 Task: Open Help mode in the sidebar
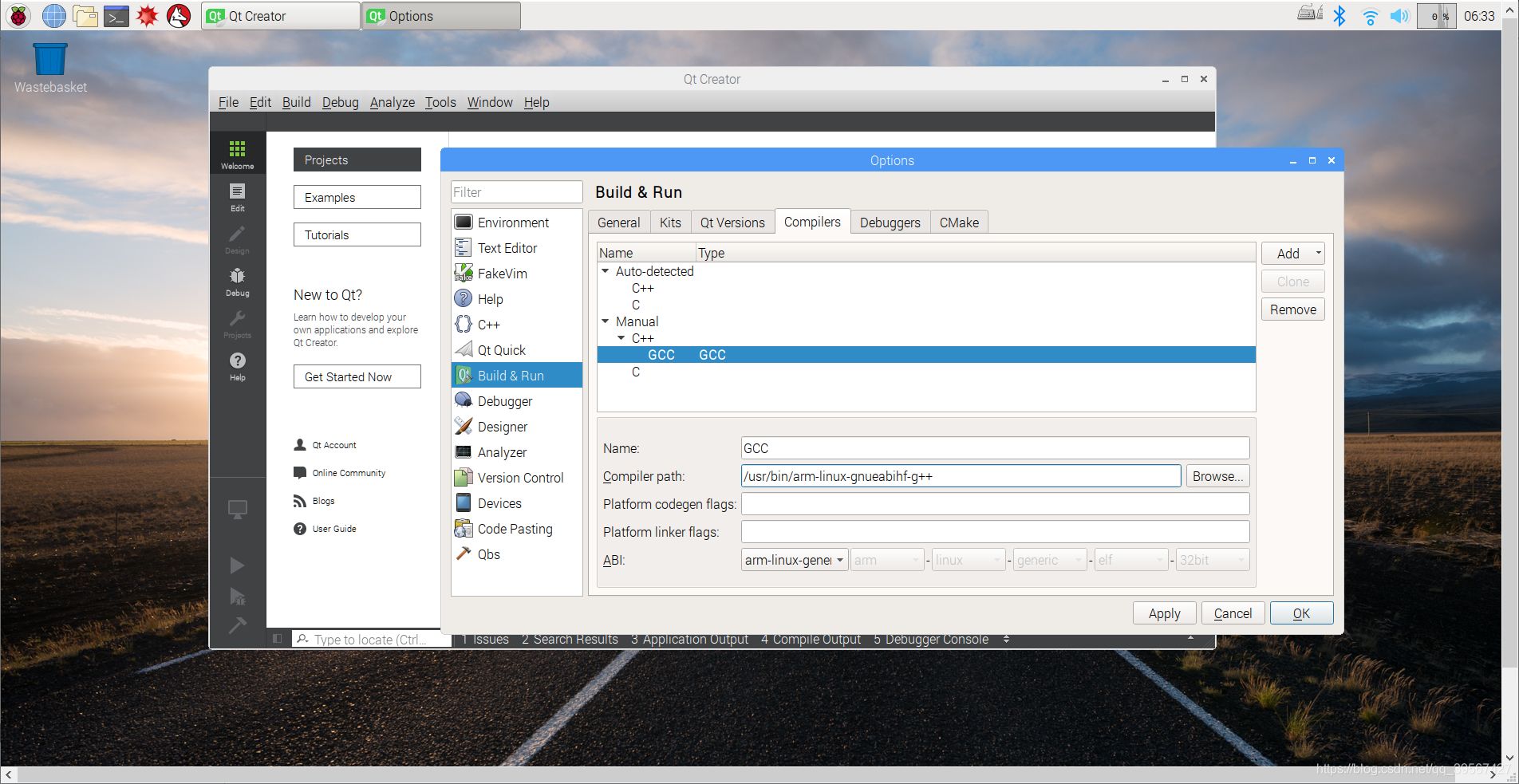pyautogui.click(x=237, y=366)
